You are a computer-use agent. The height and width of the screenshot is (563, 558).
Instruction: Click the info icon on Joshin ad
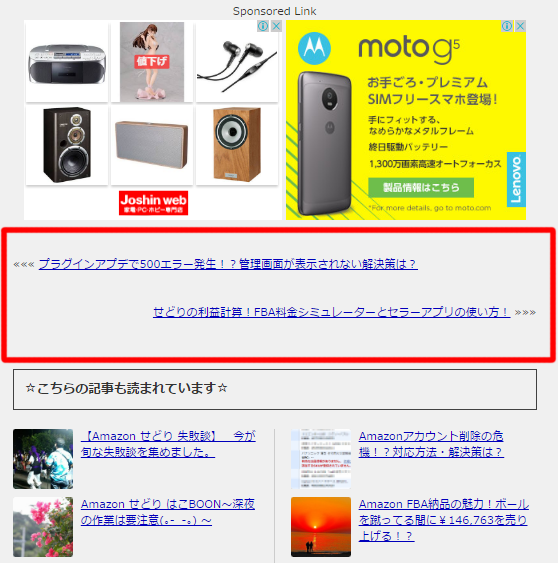(x=263, y=26)
